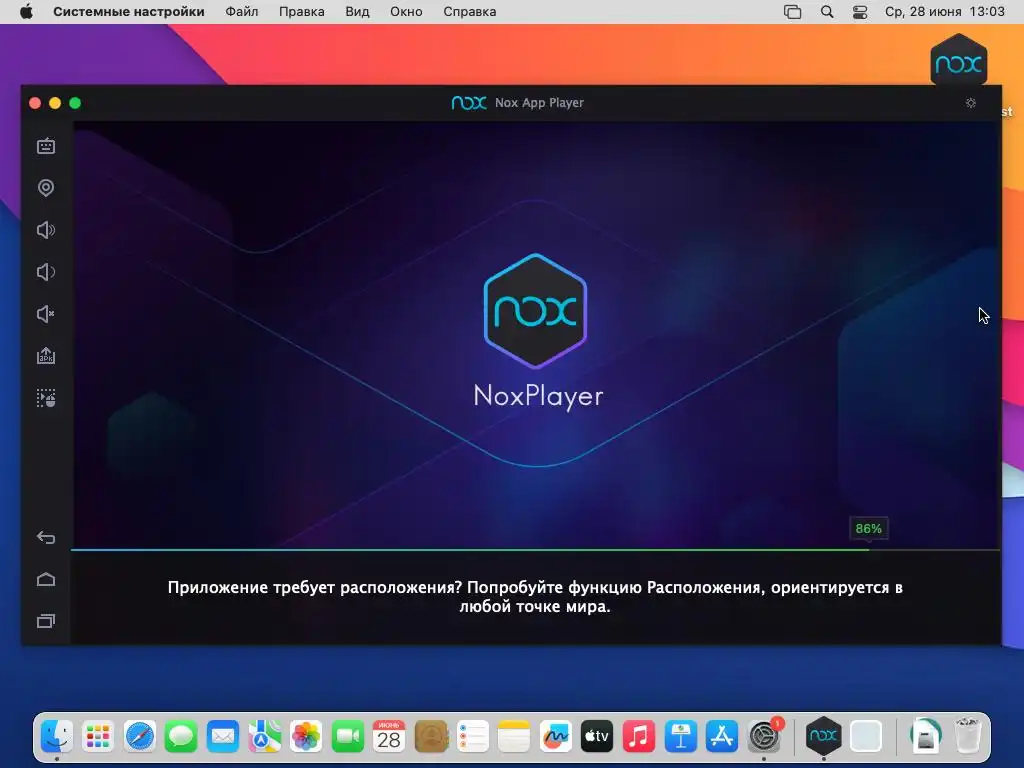
Task: Open Reminders from the Dock
Action: click(472, 737)
